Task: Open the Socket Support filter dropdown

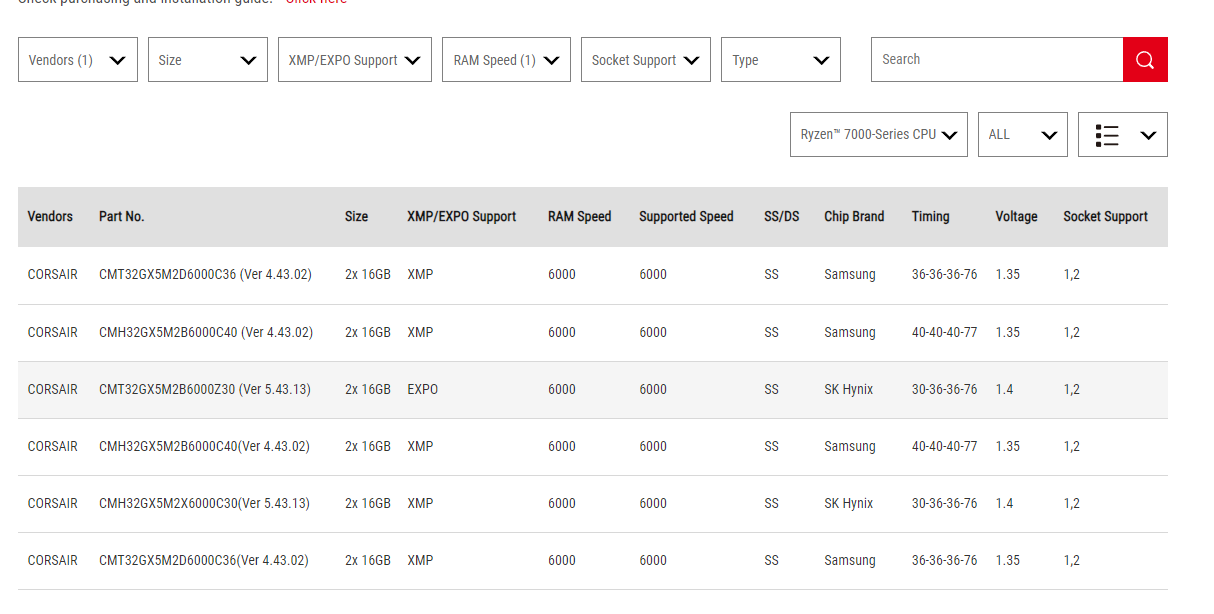Action: pos(646,60)
